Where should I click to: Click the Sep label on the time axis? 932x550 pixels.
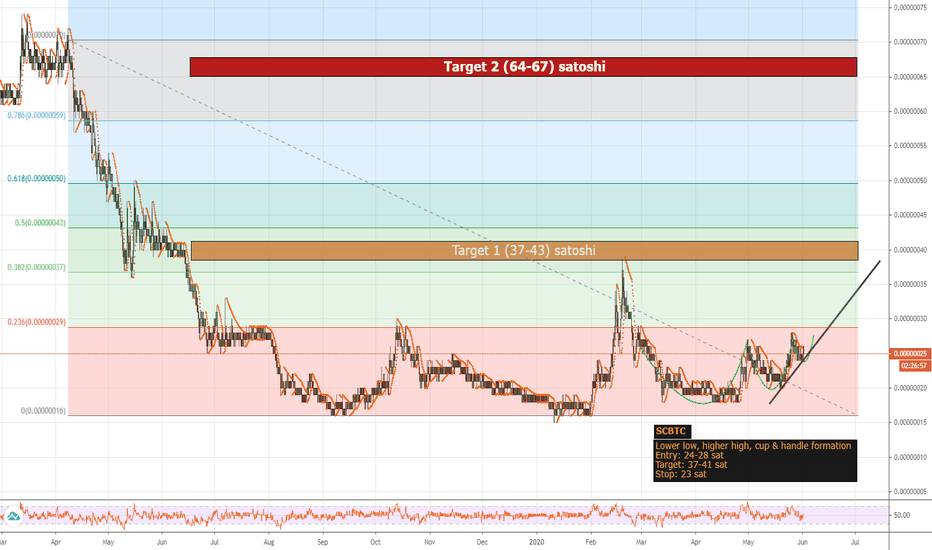click(x=323, y=542)
